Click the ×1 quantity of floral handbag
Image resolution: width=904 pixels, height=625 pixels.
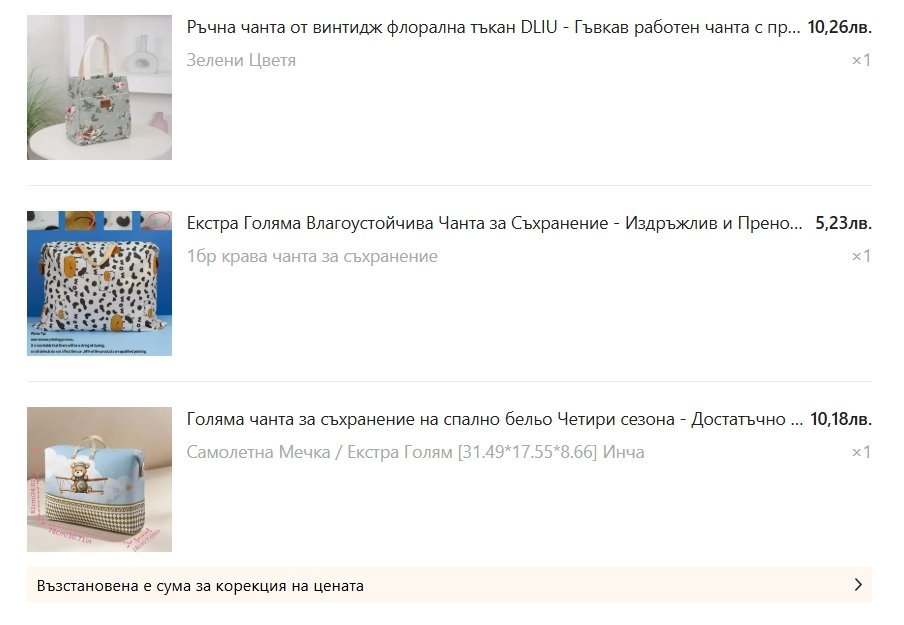tap(861, 60)
